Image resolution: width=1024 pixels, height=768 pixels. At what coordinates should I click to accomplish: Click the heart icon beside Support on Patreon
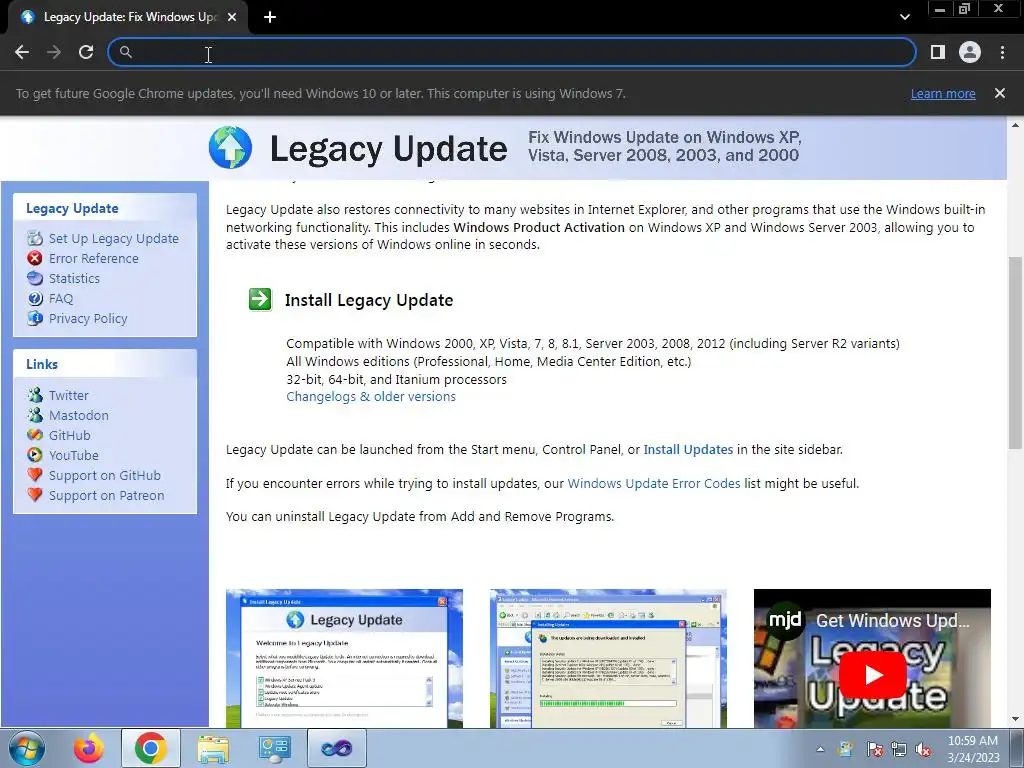click(35, 495)
